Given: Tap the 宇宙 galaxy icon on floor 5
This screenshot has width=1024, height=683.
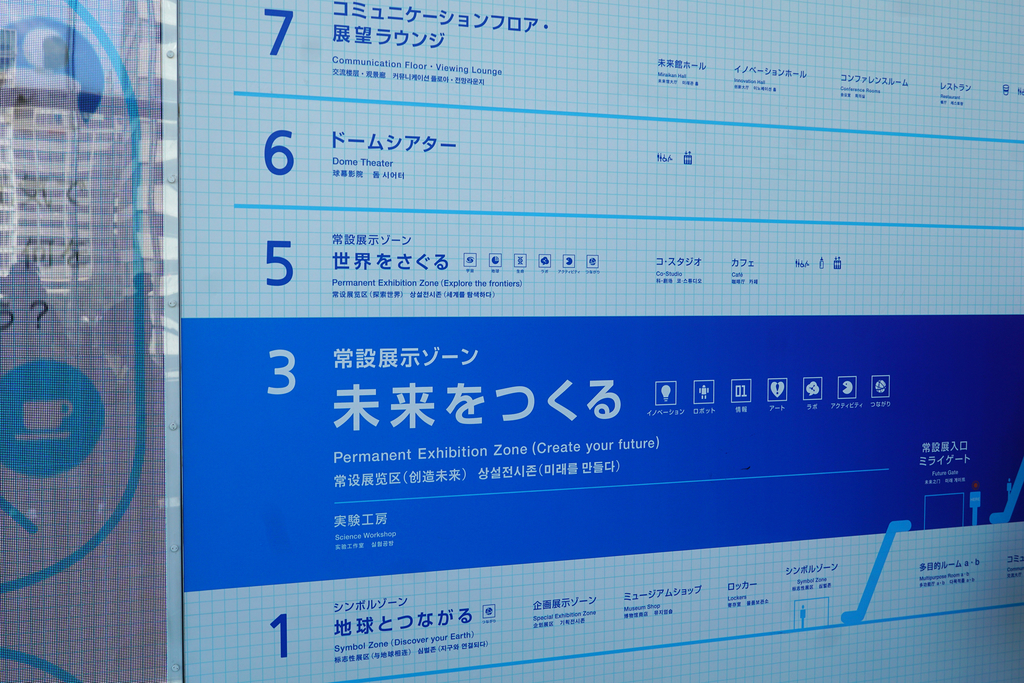Looking at the screenshot, I should [470, 260].
